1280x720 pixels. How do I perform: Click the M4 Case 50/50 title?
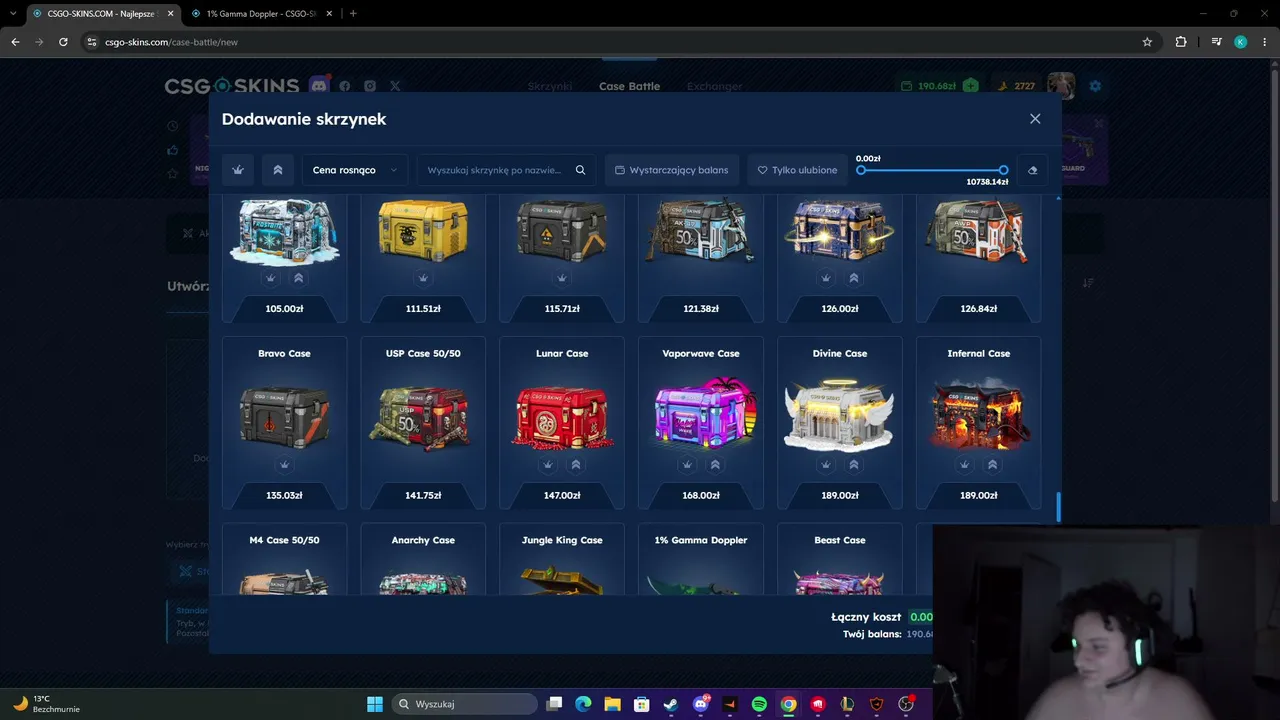point(284,540)
